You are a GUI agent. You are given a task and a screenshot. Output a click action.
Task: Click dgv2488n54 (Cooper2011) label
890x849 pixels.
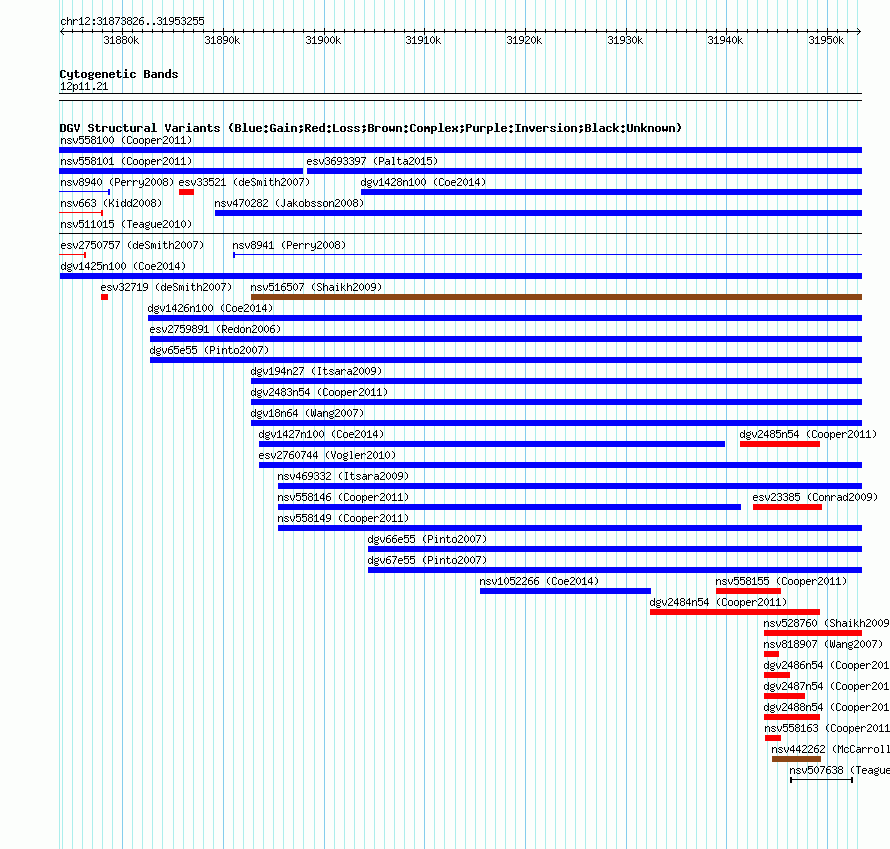[x=826, y=707]
